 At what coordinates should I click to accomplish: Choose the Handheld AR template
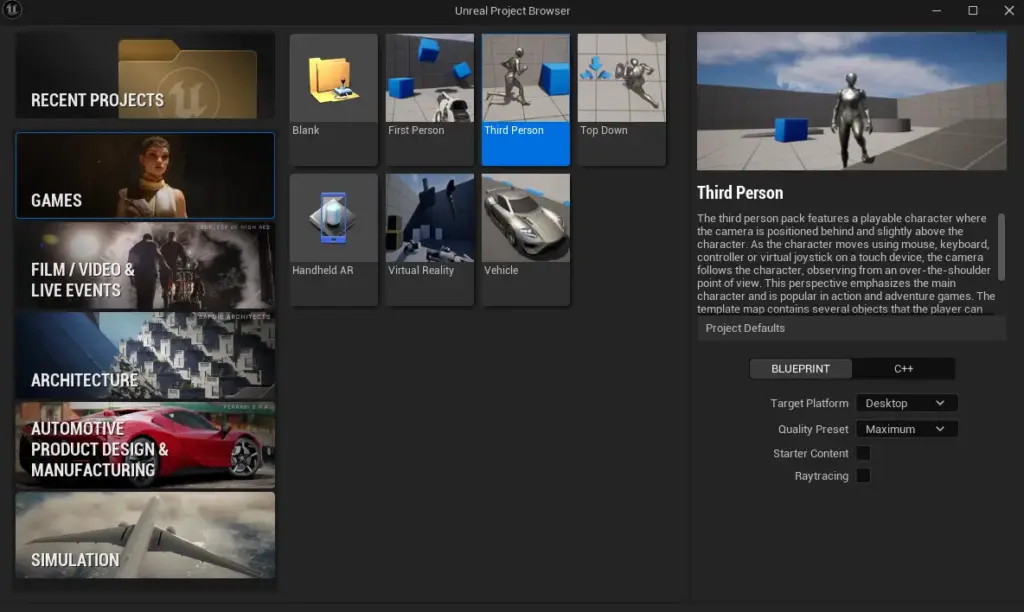tap(334, 239)
